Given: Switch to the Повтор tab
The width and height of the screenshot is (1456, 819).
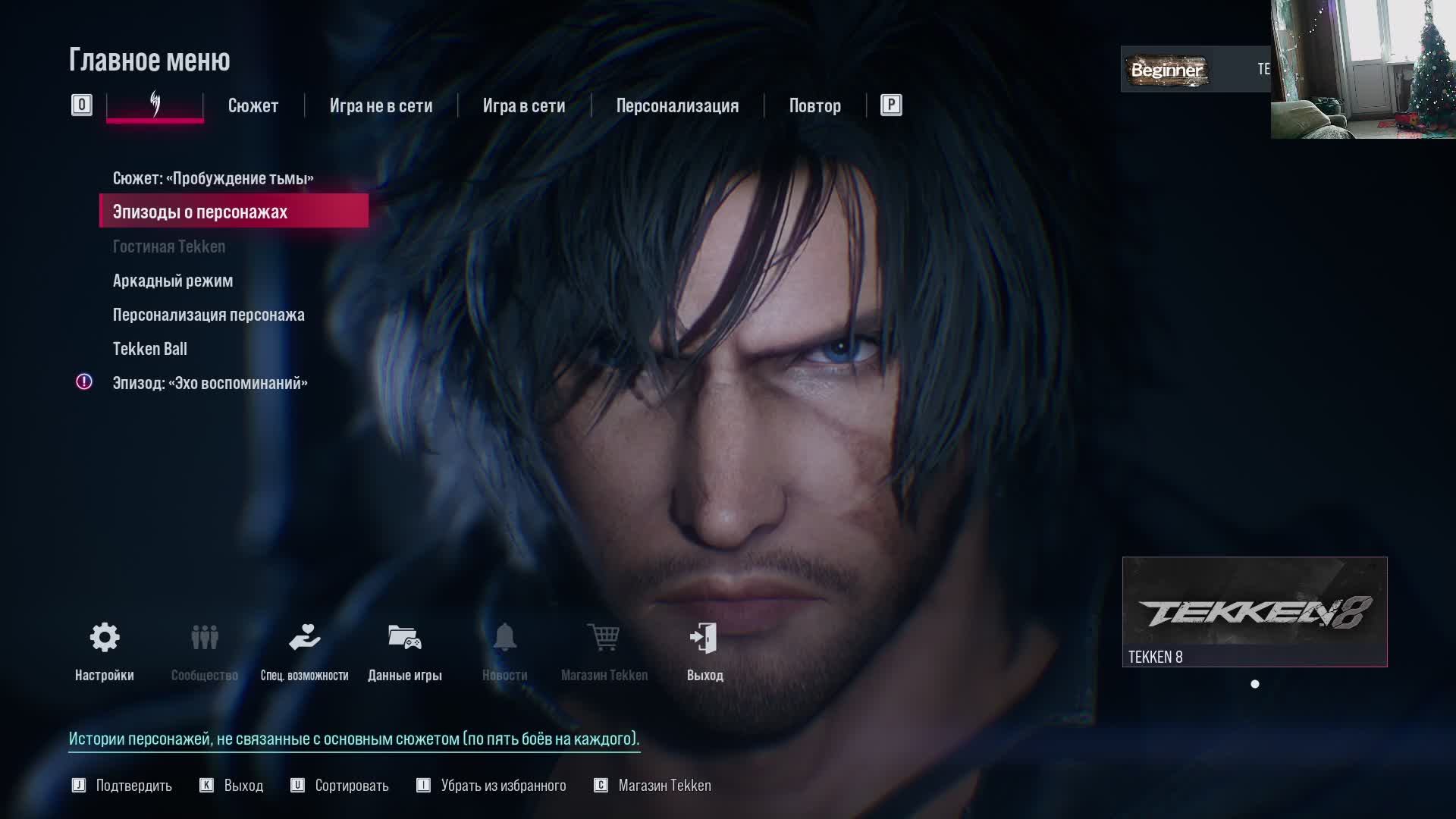Looking at the screenshot, I should click(x=815, y=105).
